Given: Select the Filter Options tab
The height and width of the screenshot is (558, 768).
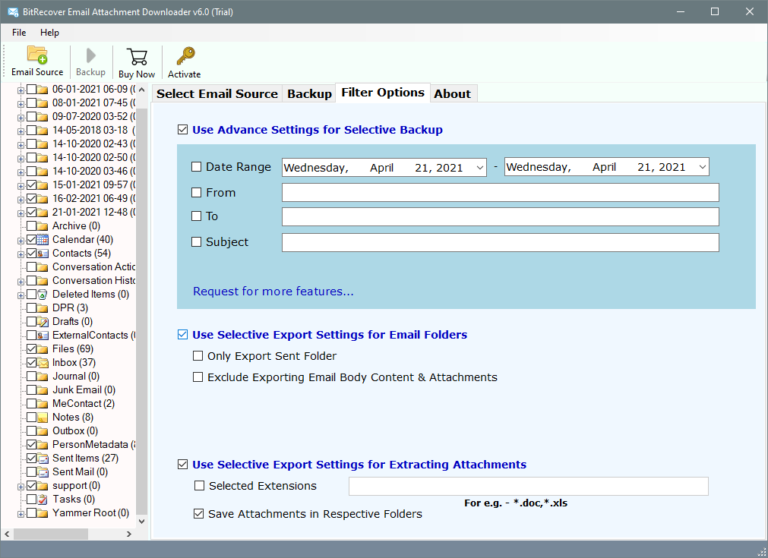Looking at the screenshot, I should 383,93.
